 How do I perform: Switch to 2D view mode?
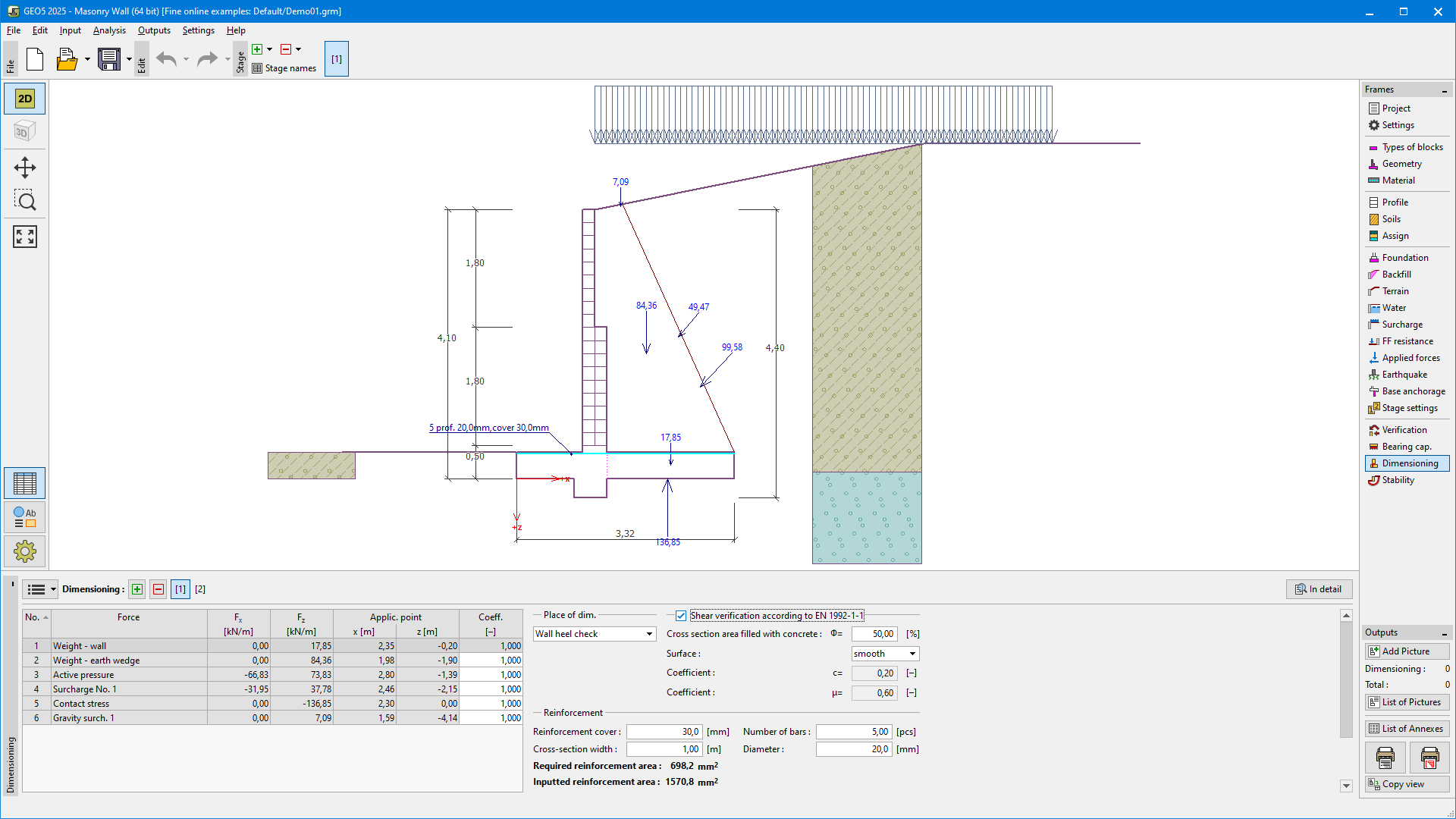(25, 99)
